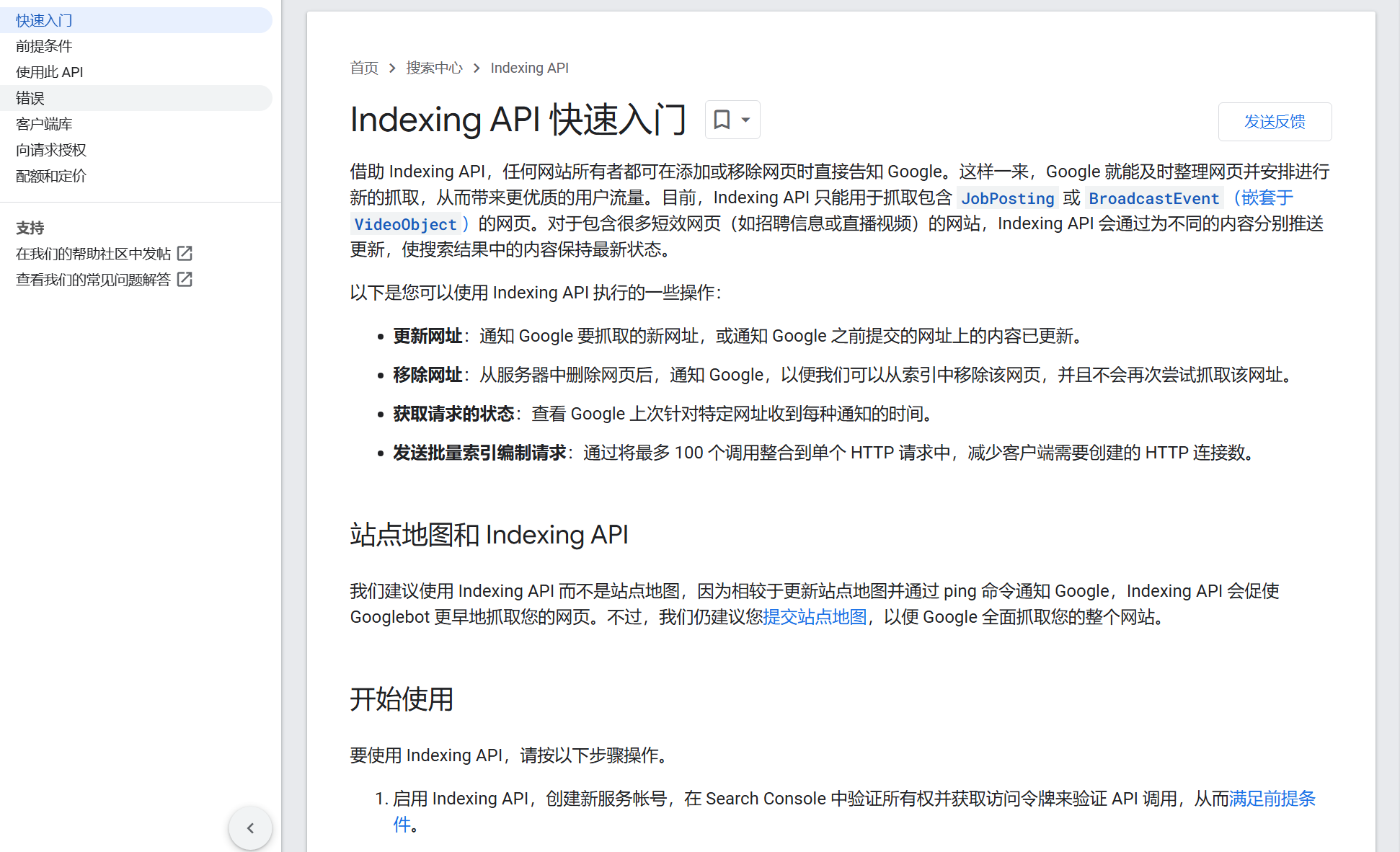
Task: Click external link icon next to 在我们的帮助社区中发帖
Action: (185, 253)
